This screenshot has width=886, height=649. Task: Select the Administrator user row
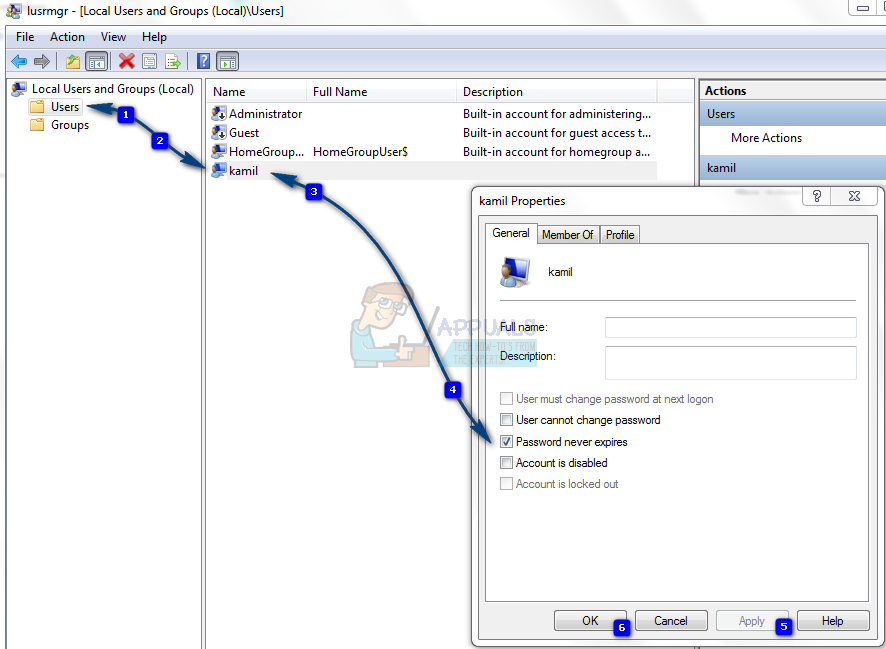433,114
